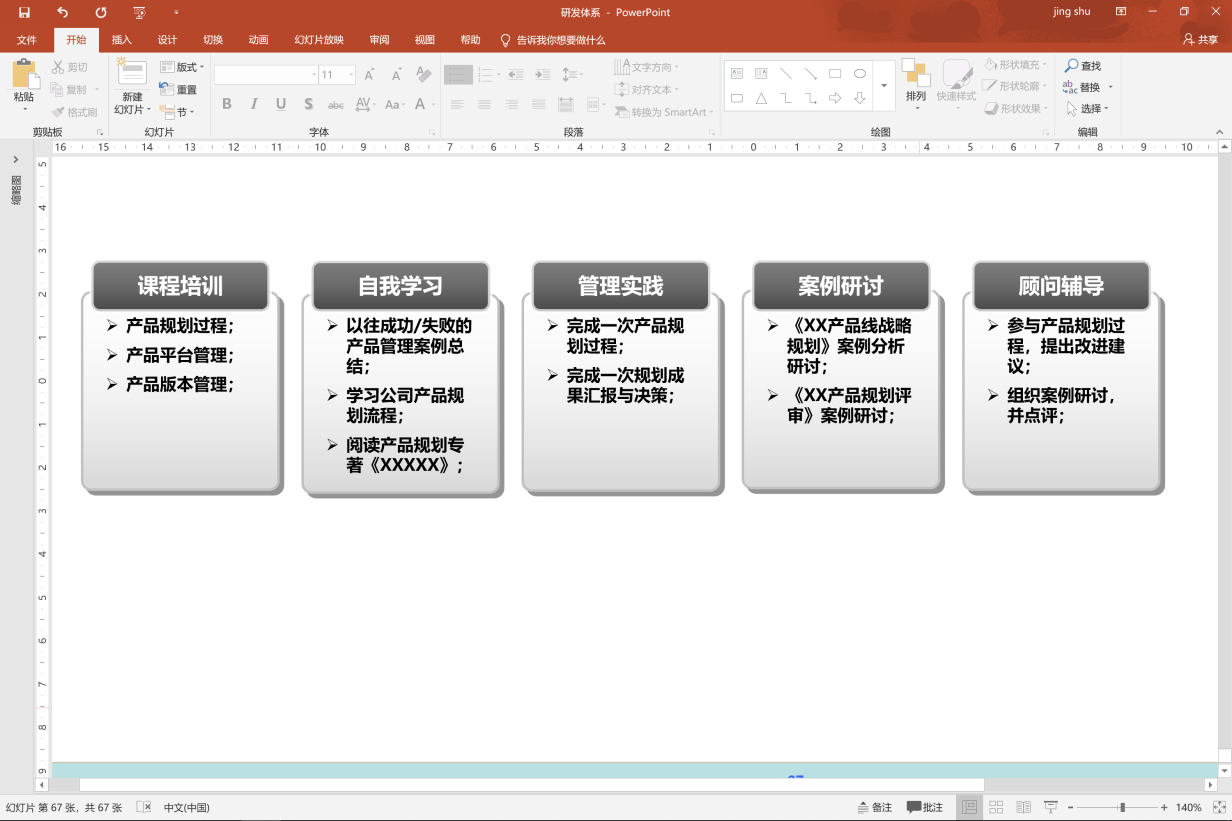Click the Reset (重置) slide button
This screenshot has height=821, width=1232.
(x=179, y=90)
